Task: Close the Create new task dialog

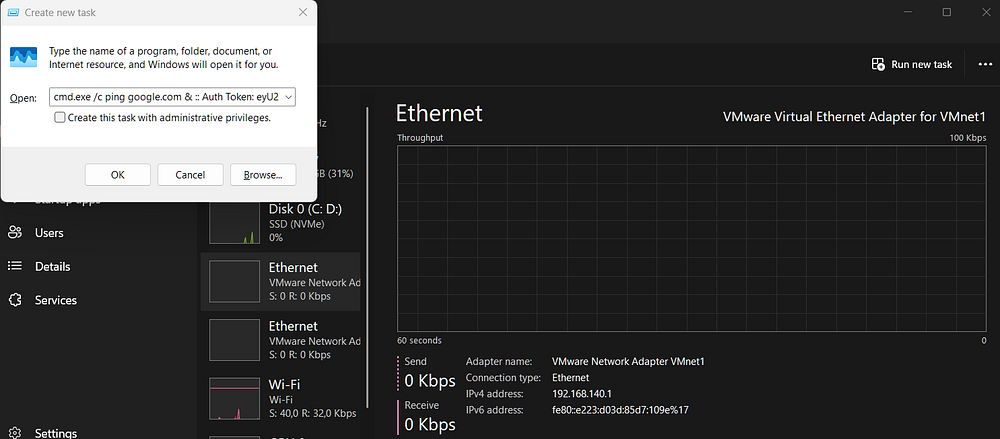Action: coord(303,12)
